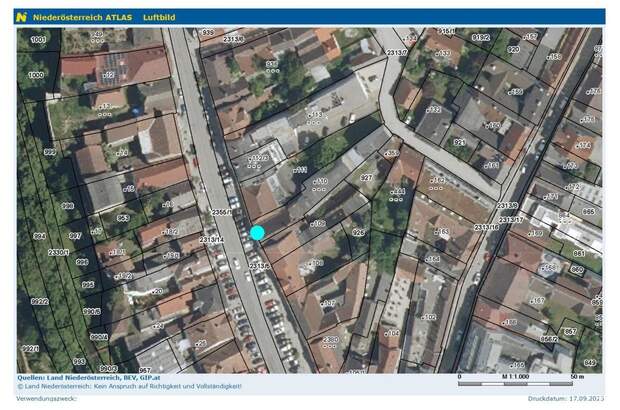Click the copyright disclaimer text
This screenshot has height=410, width=620.
130,386
